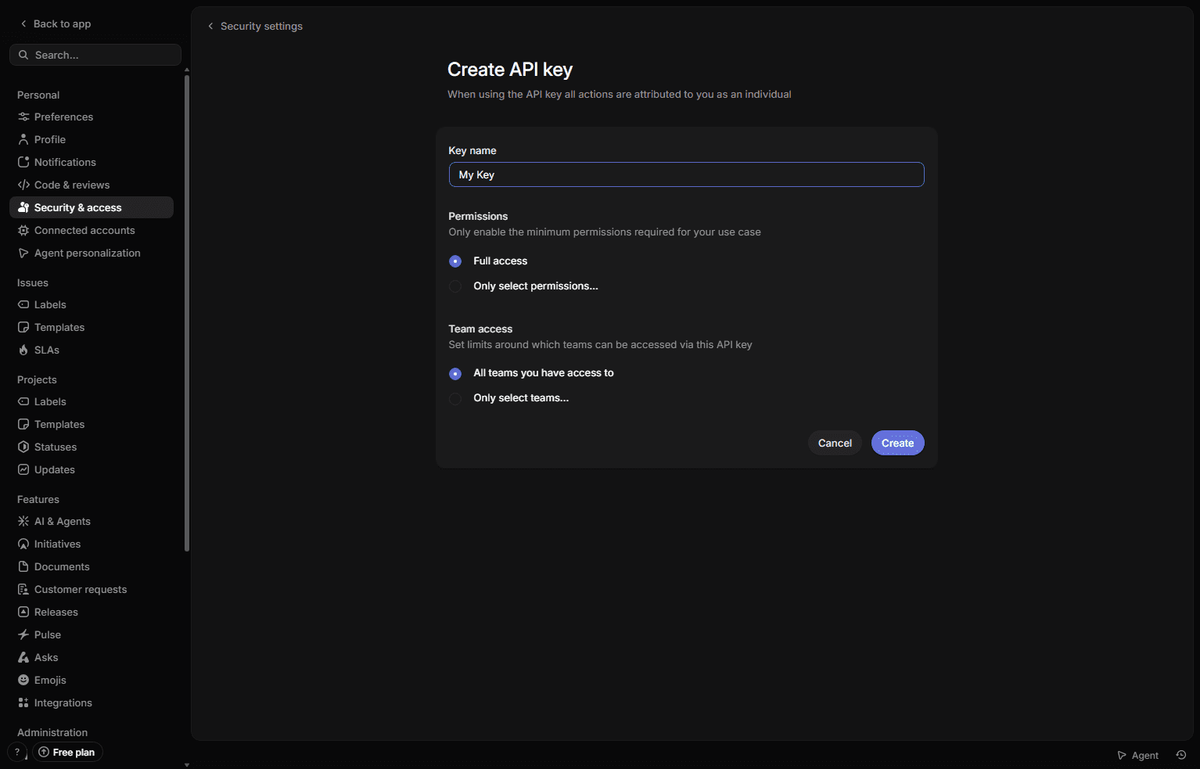Open the Agent button at bottom right
The height and width of the screenshot is (769, 1200).
[x=1138, y=755]
